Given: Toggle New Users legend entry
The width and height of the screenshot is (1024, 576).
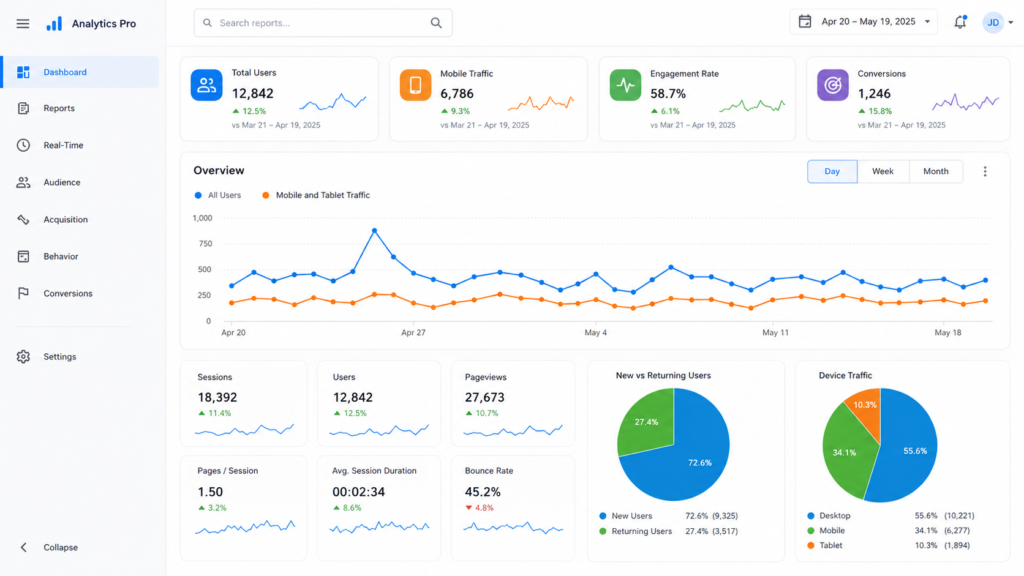Looking at the screenshot, I should click(626, 516).
